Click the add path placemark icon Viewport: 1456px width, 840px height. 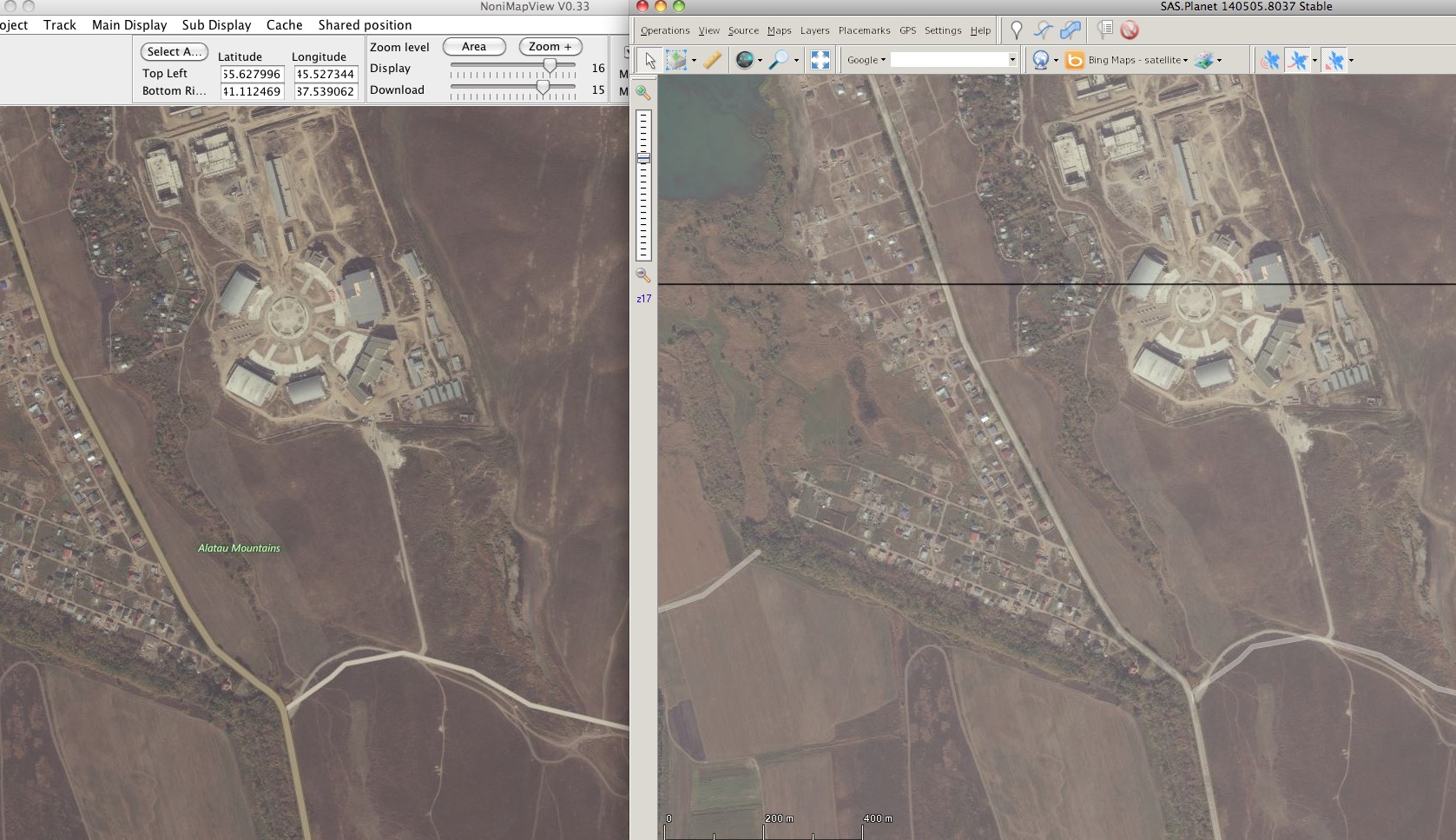1043,30
